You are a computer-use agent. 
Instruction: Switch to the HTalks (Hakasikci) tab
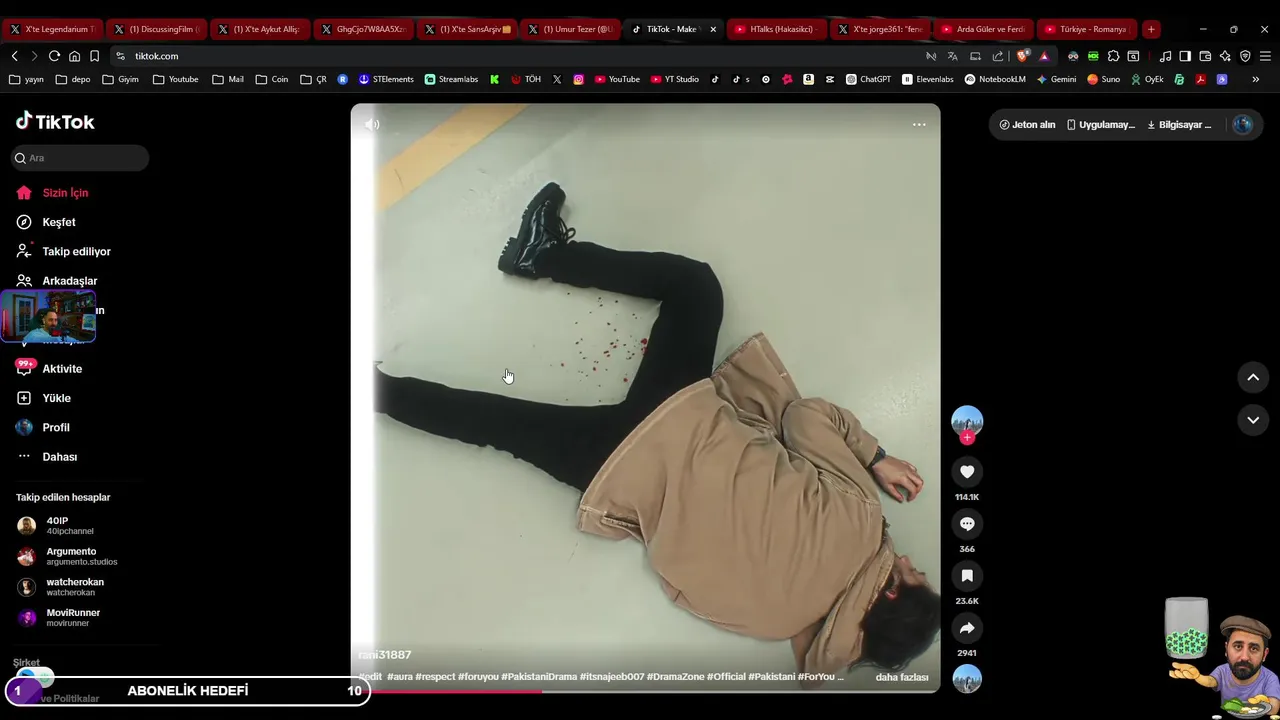777,29
